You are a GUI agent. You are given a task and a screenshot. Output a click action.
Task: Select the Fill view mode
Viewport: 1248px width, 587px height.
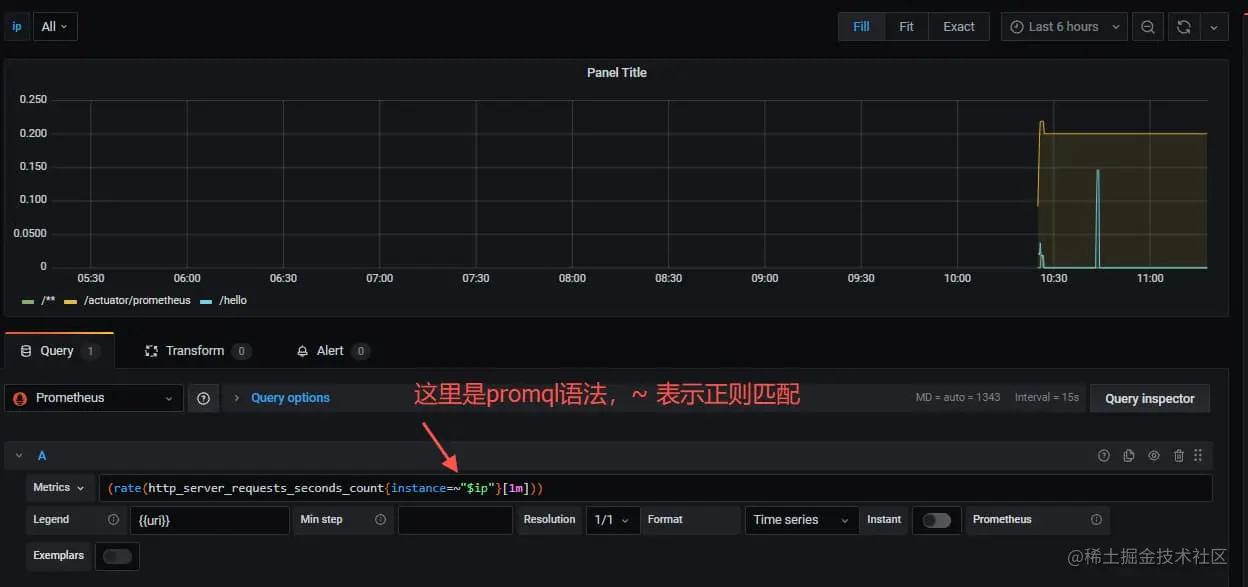click(861, 27)
